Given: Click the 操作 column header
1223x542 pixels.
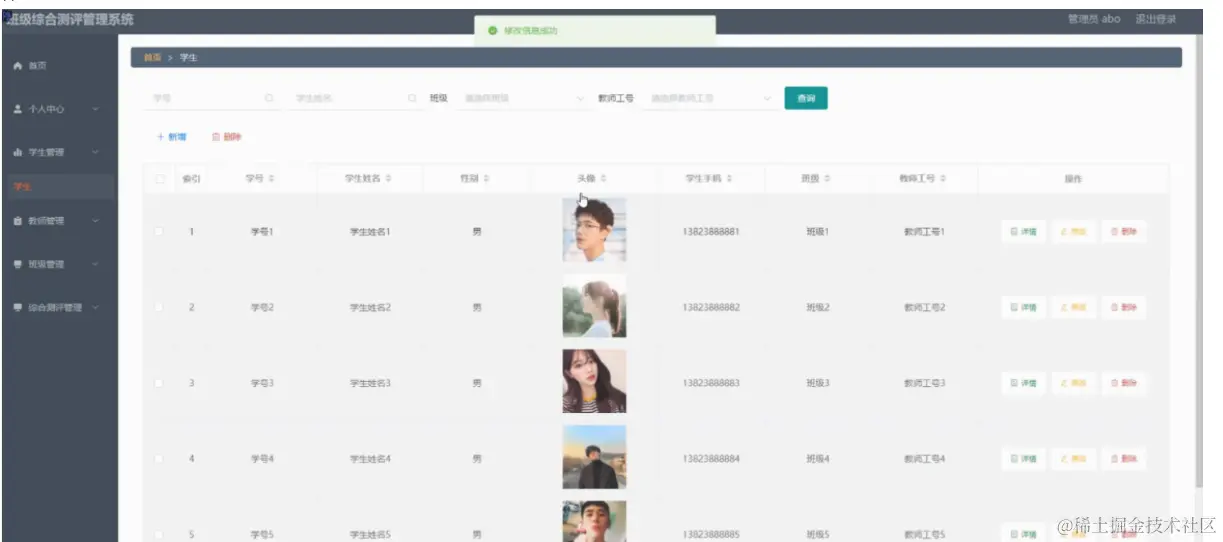Looking at the screenshot, I should [1073, 179].
